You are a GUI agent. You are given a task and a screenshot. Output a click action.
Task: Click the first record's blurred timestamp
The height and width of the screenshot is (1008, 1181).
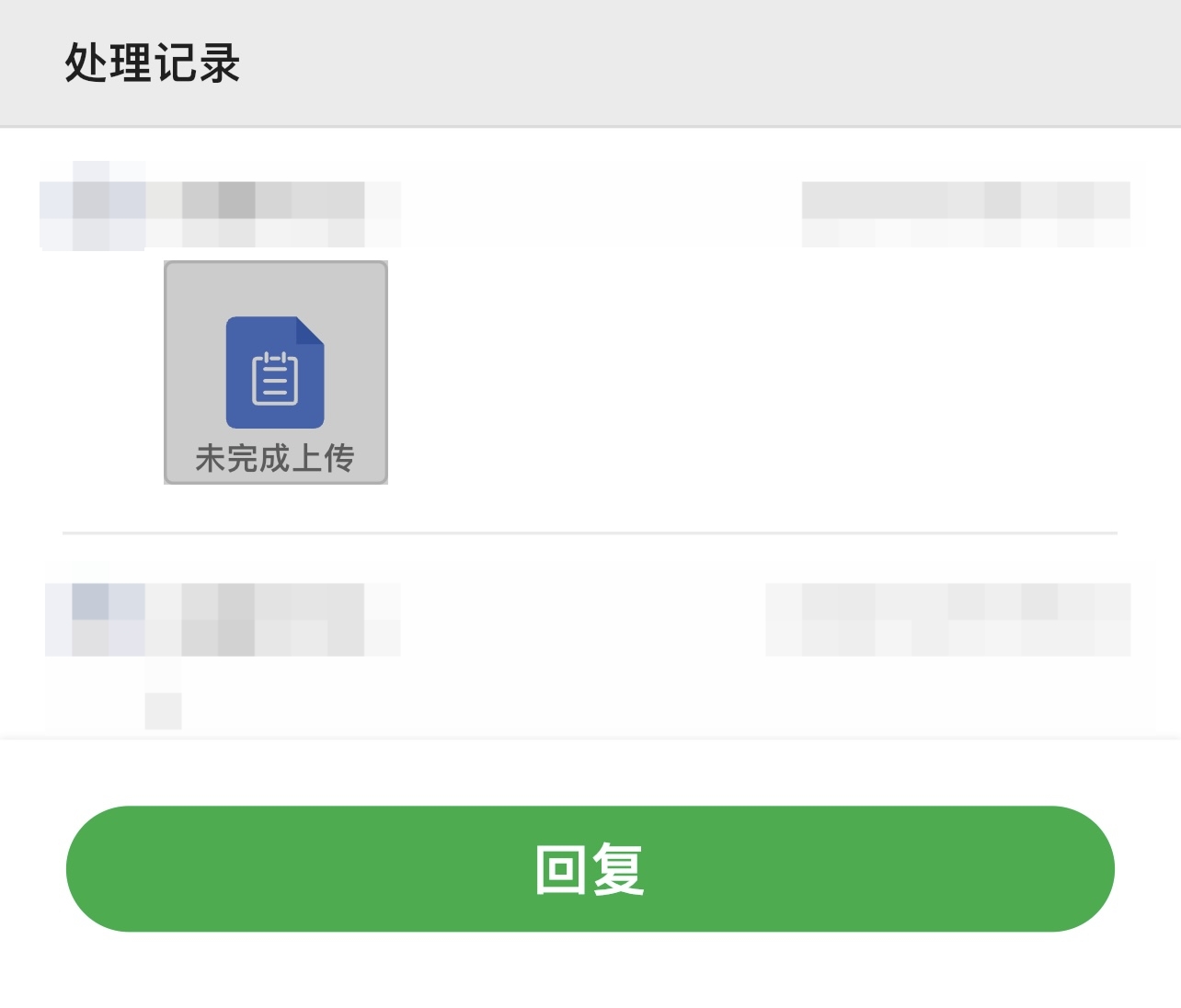[966, 213]
